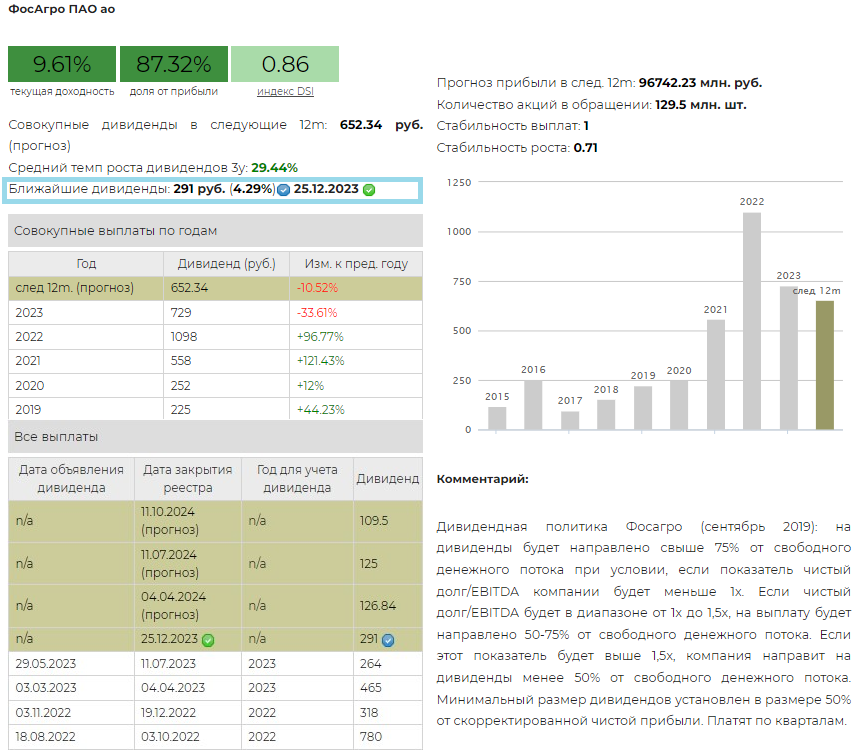This screenshot has width=862, height=751.
Task: Click blue badge icon beside 4.29% yield
Action: [x=283, y=190]
